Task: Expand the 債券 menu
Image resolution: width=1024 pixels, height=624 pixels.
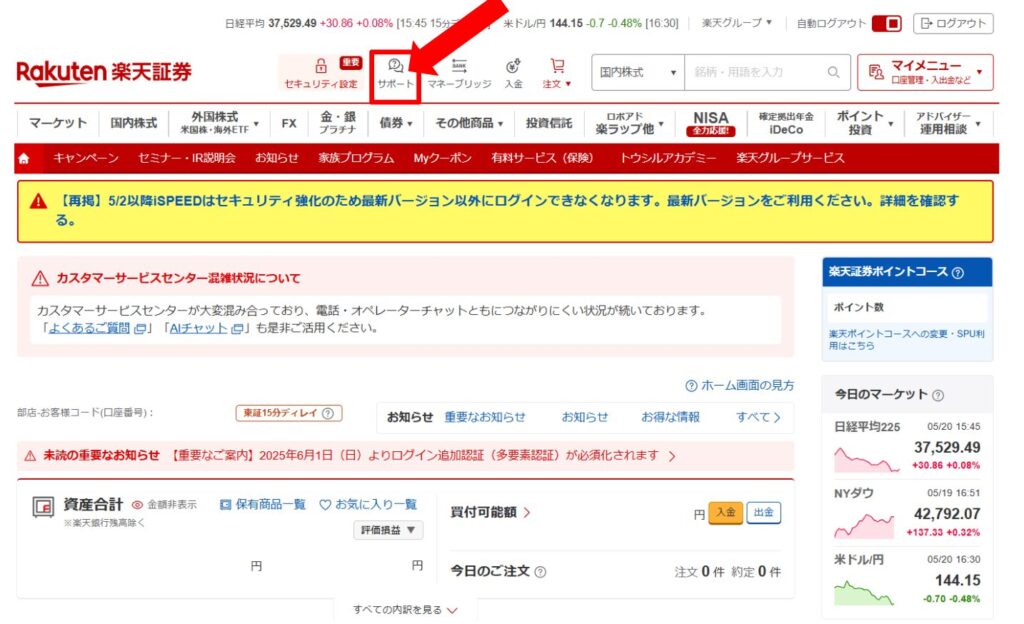Action: 396,123
